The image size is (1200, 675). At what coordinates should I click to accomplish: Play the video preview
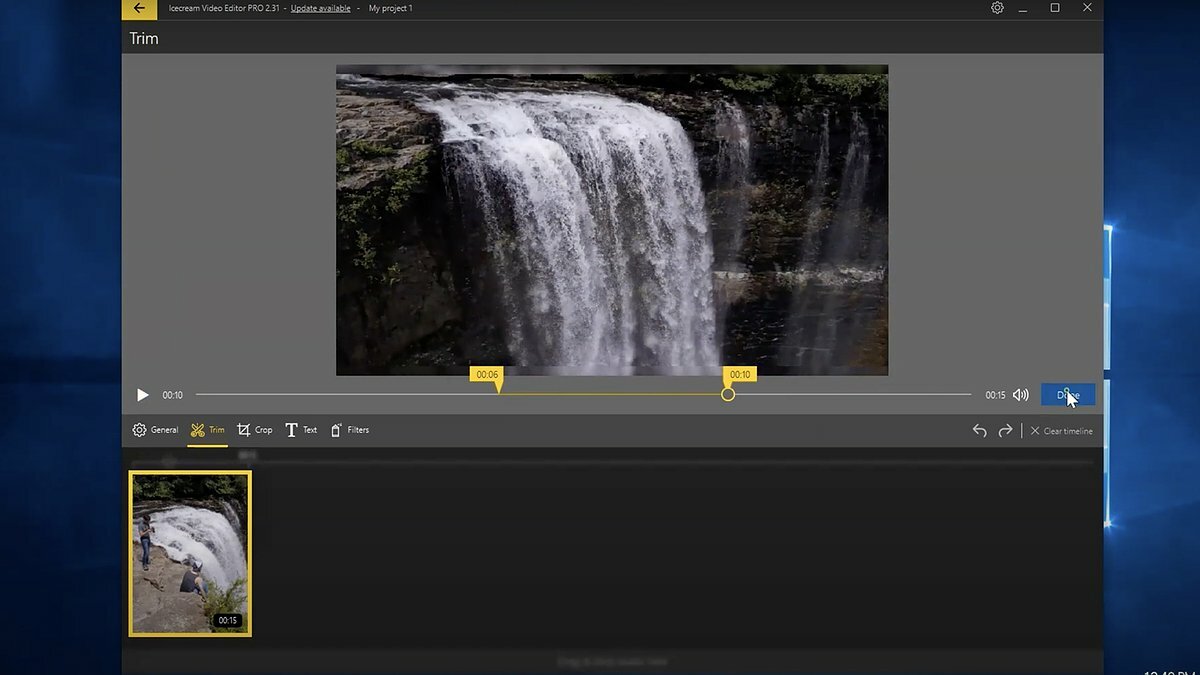tap(143, 395)
